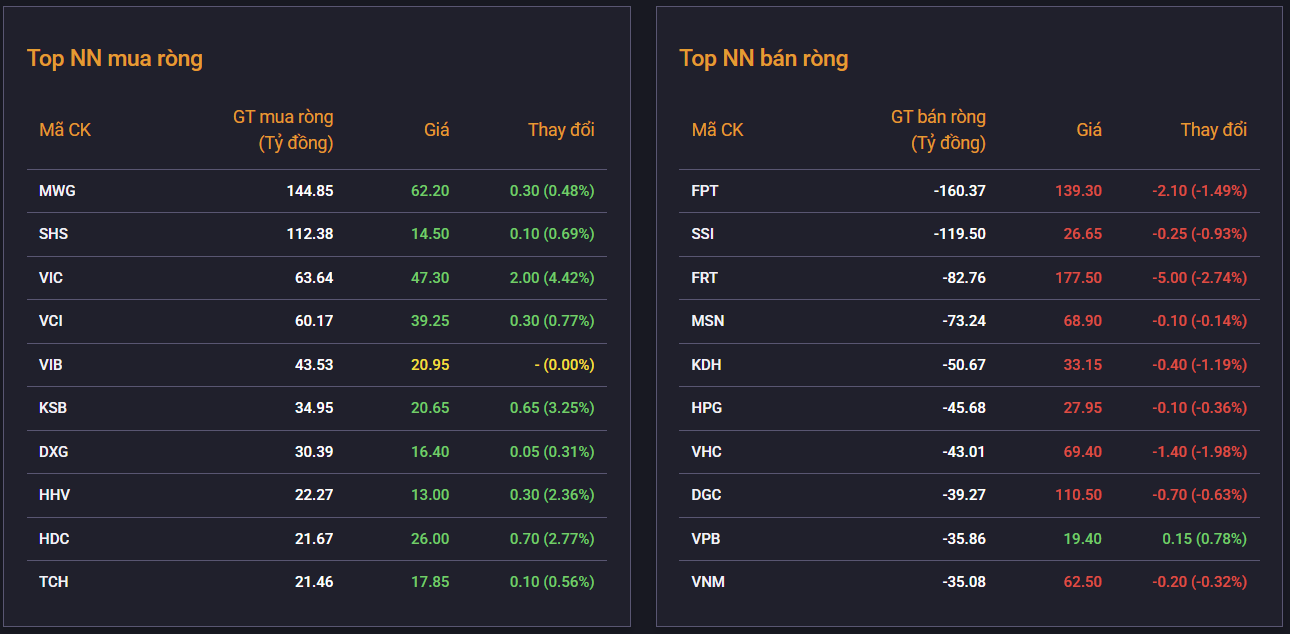Click the change value 0.70 (2.77%)

(x=552, y=539)
